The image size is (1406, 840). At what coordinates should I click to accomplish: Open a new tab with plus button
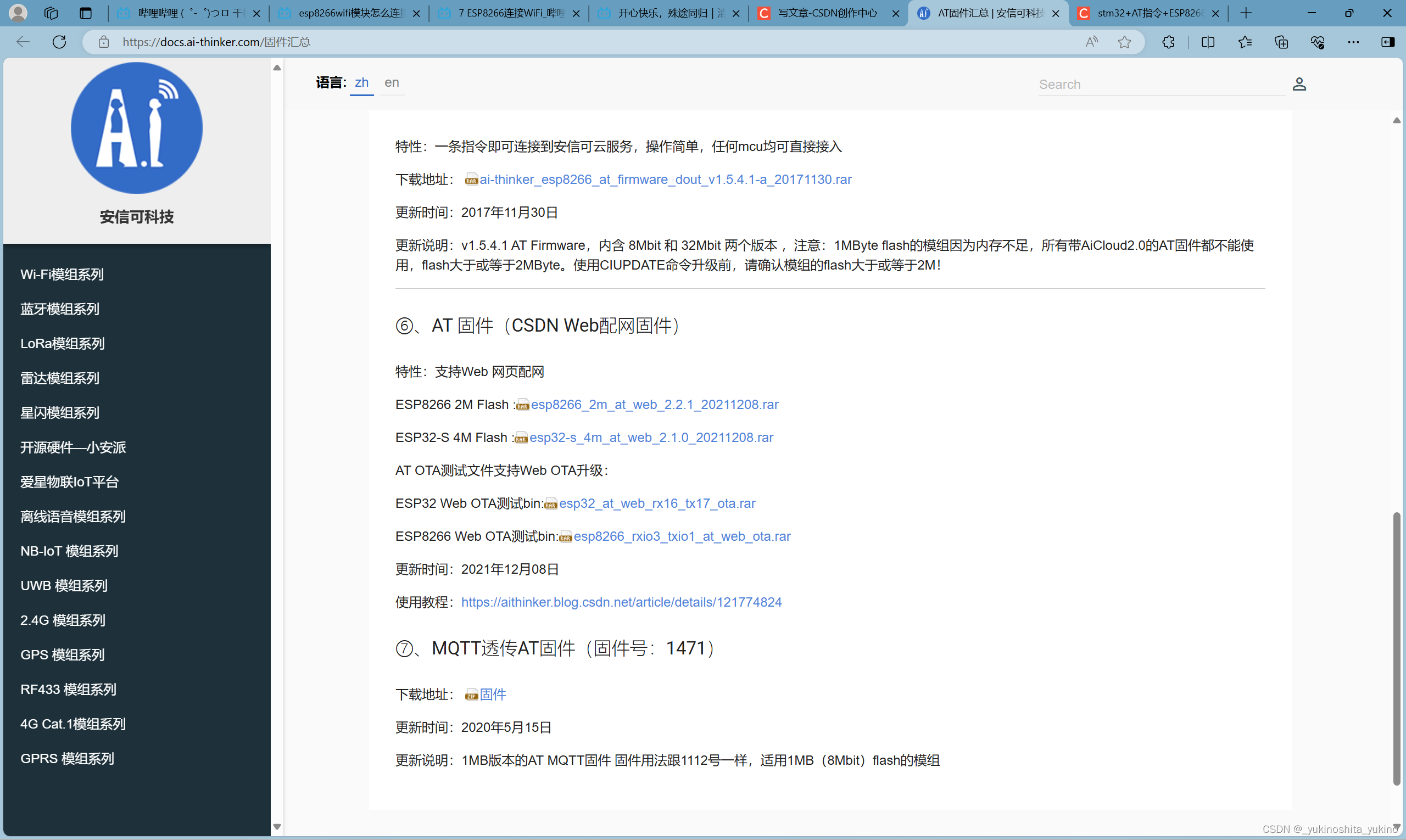[x=1246, y=13]
